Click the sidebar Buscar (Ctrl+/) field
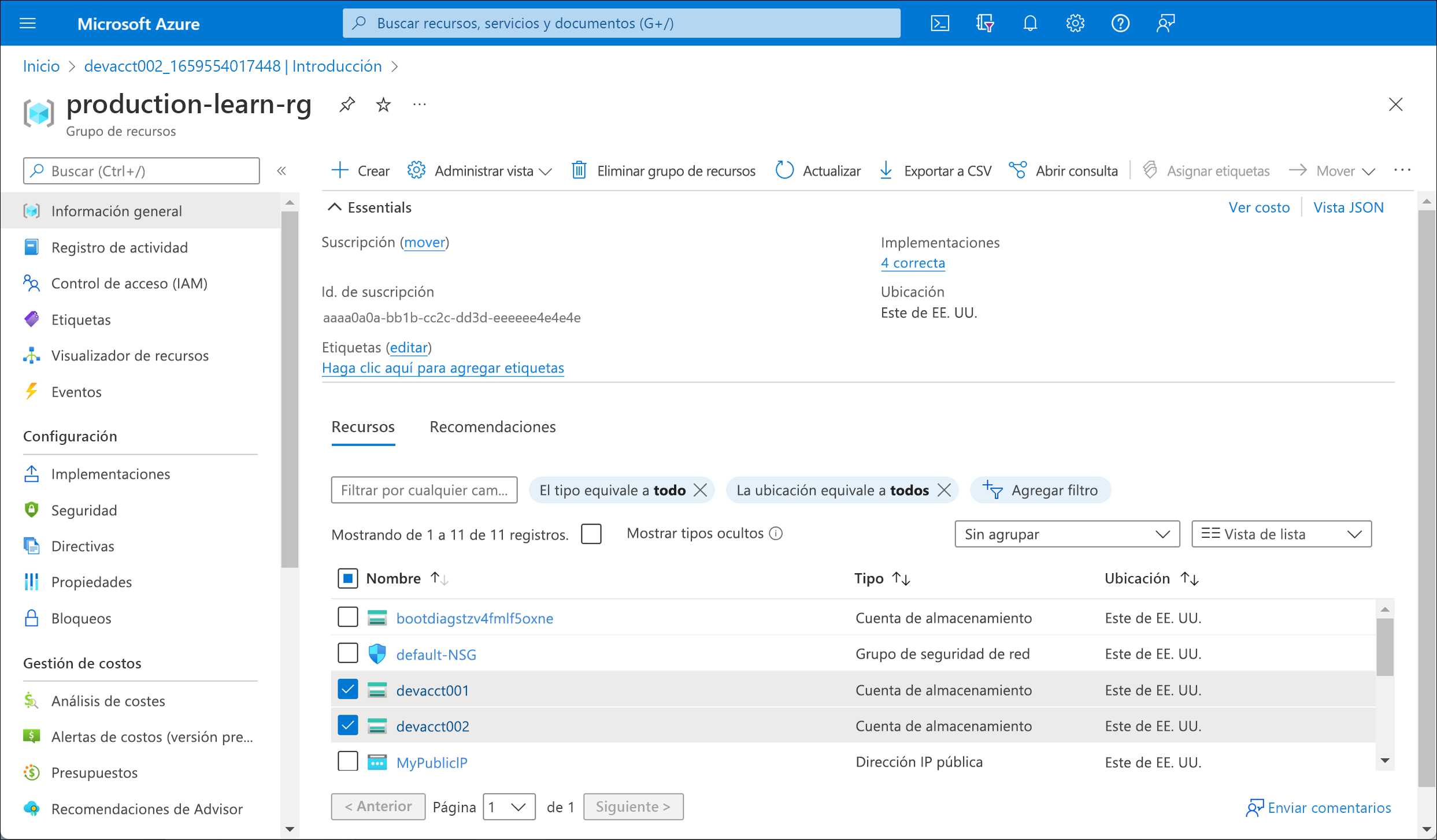This screenshot has height=840, width=1437. pos(141,171)
